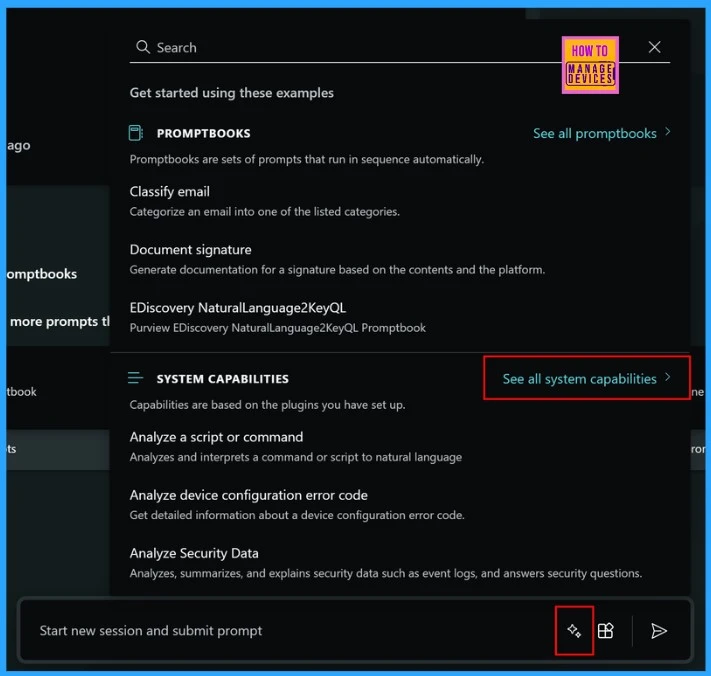Select the Document signature promptbook
The image size is (711, 676).
point(190,249)
